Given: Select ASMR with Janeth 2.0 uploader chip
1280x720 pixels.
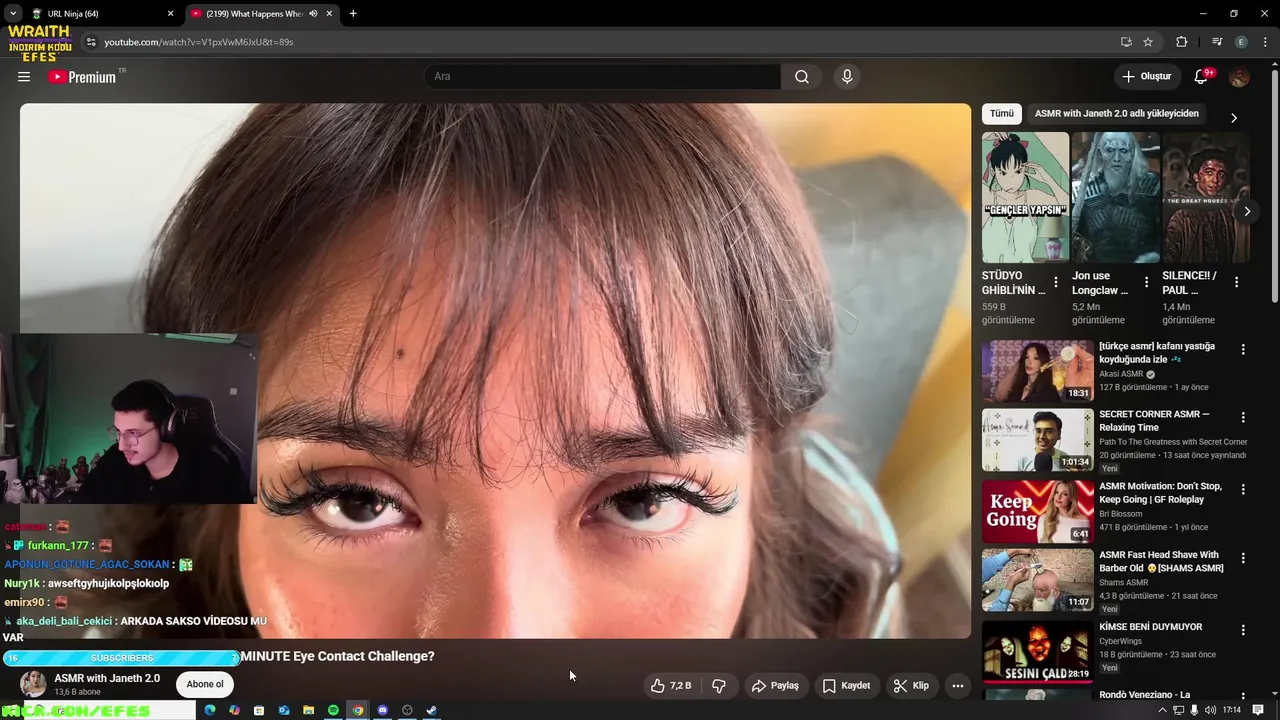Looking at the screenshot, I should (1116, 114).
